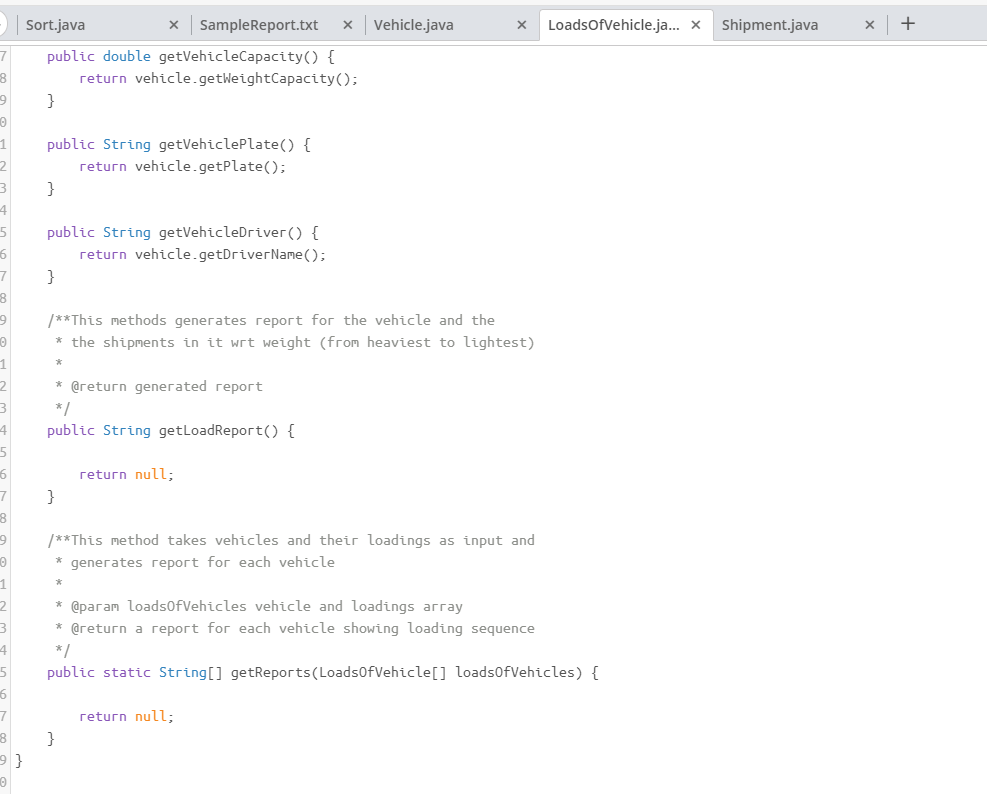The width and height of the screenshot is (987, 794).
Task: Close the active LoadsOfVehicle.java tab
Action: point(695,23)
